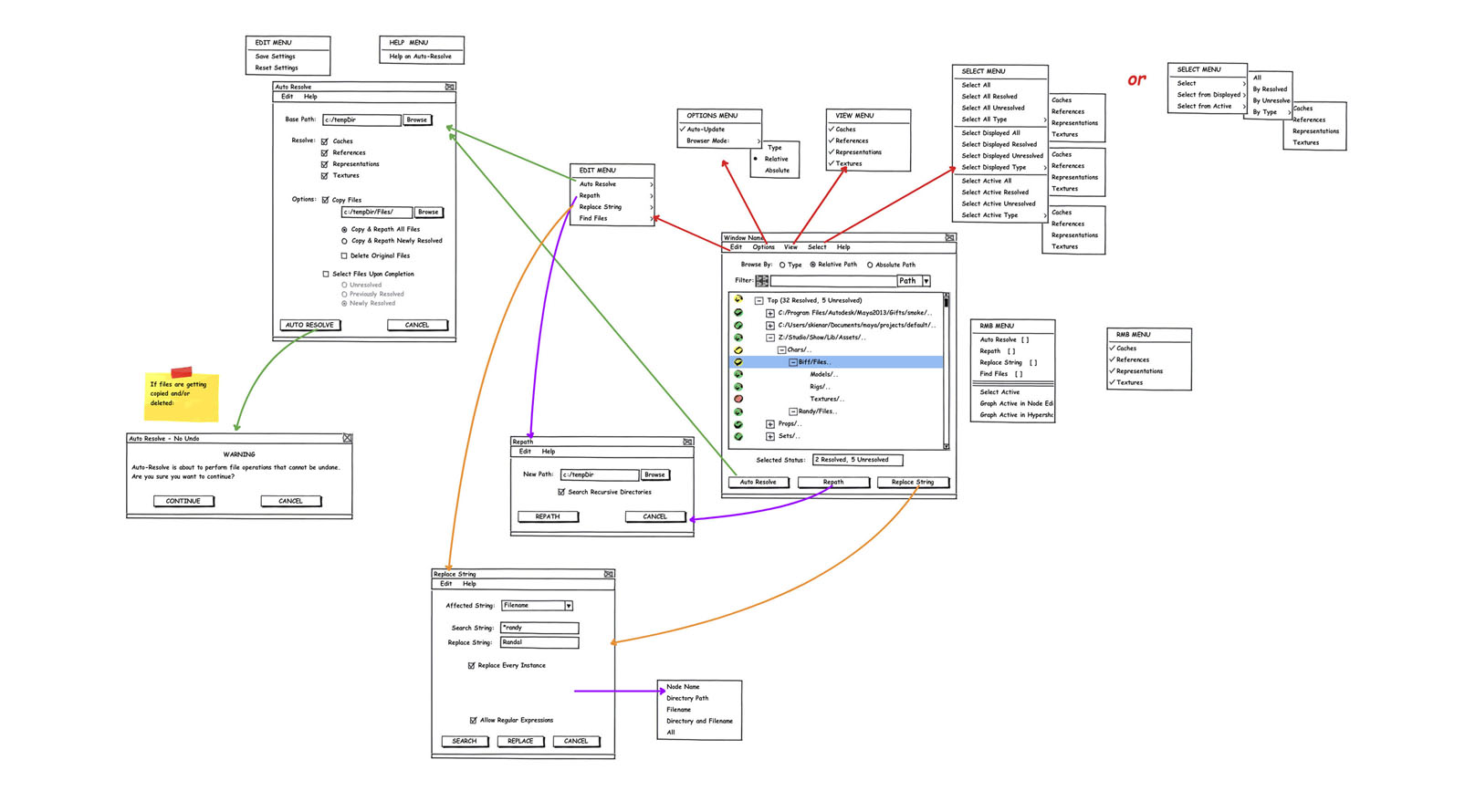Open the Select menu in the main window

[817, 247]
